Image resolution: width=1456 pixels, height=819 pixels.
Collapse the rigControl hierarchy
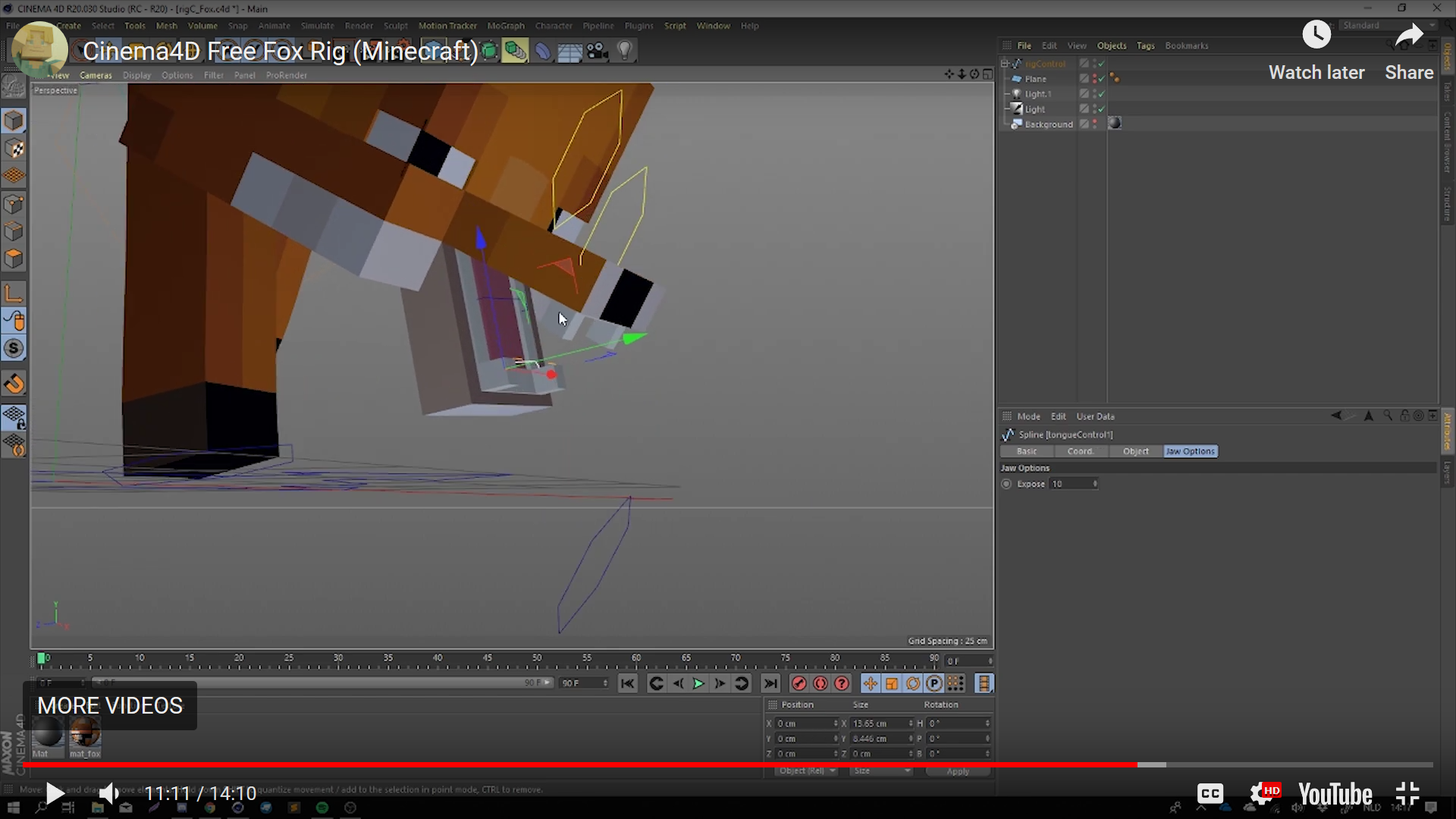pyautogui.click(x=1005, y=64)
